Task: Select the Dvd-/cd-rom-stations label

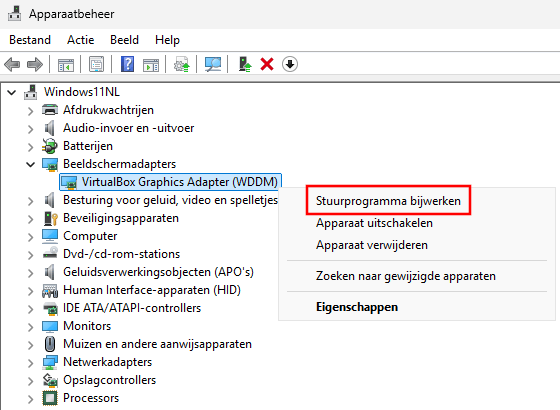Action: click(121, 254)
